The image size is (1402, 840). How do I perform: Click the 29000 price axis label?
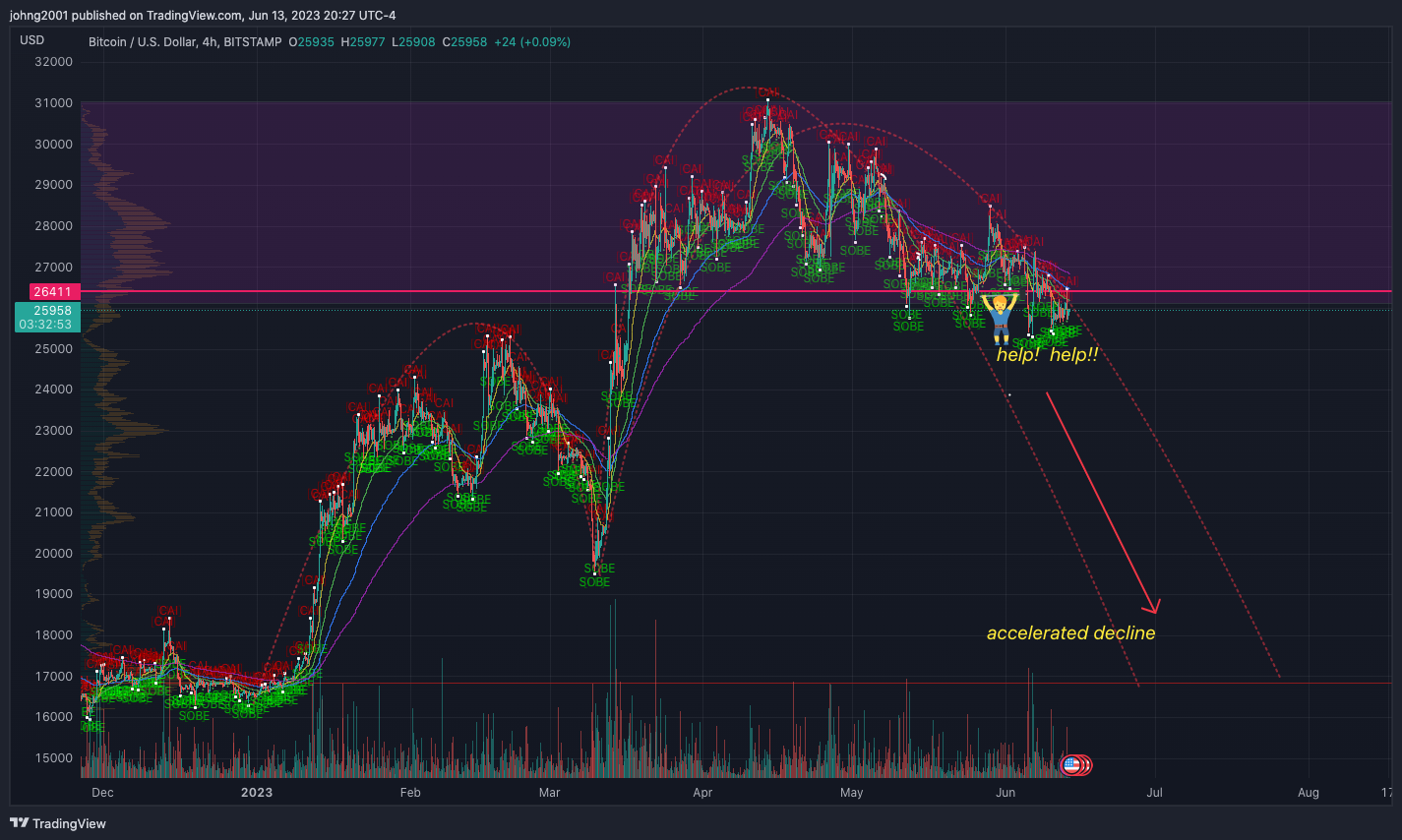pos(53,185)
